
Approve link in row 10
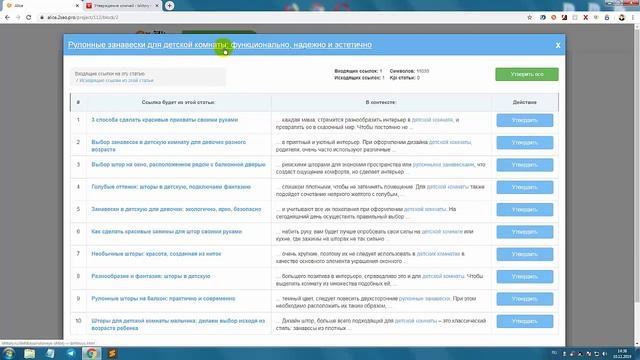coord(524,321)
